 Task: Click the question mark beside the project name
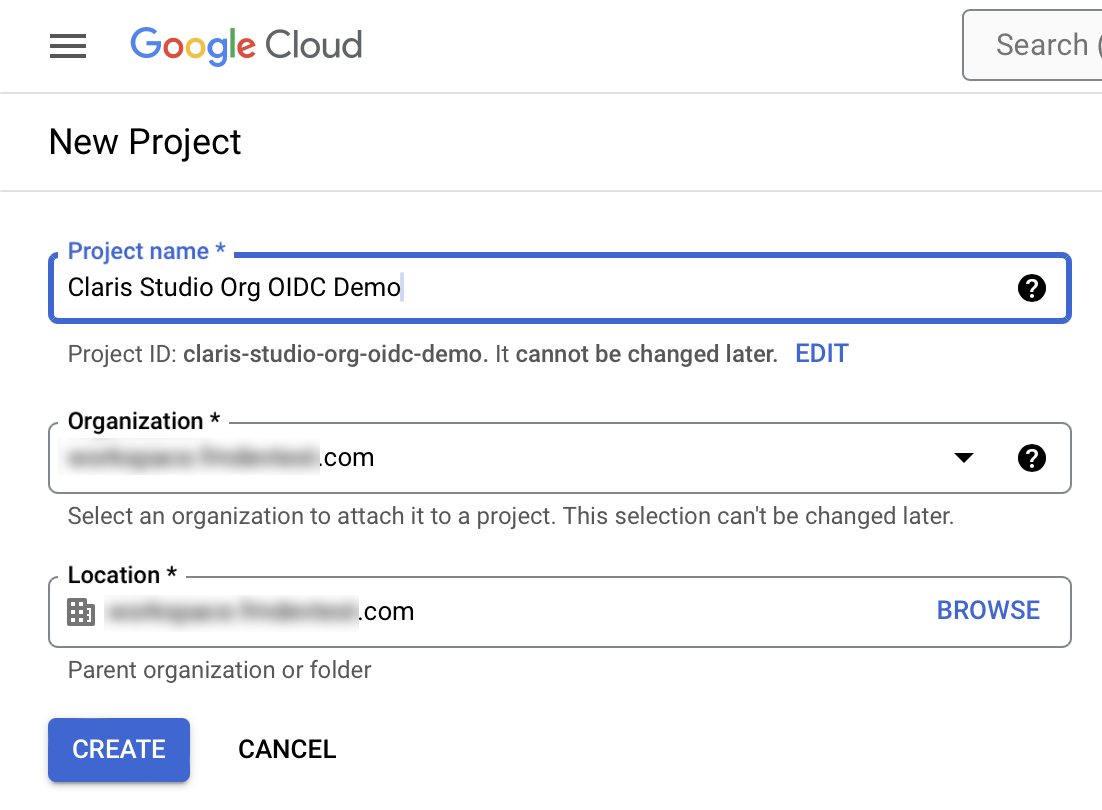tap(1031, 287)
